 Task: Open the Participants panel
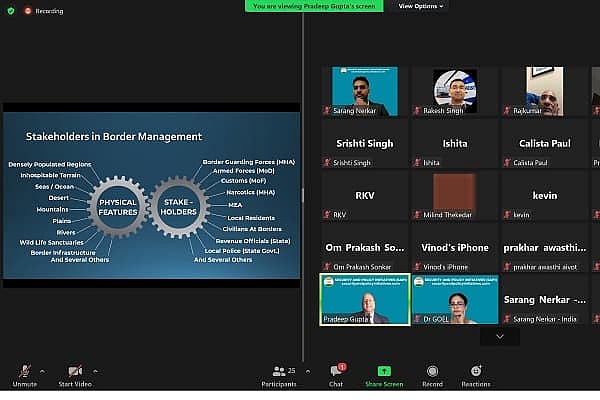tap(278, 373)
